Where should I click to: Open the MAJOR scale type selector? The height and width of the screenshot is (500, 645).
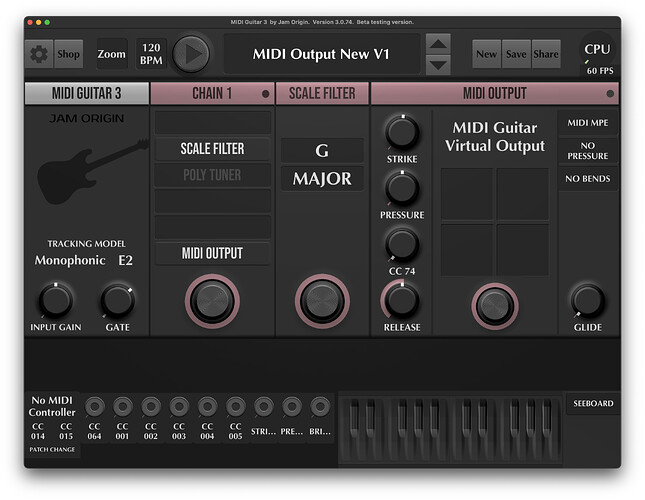click(x=322, y=178)
